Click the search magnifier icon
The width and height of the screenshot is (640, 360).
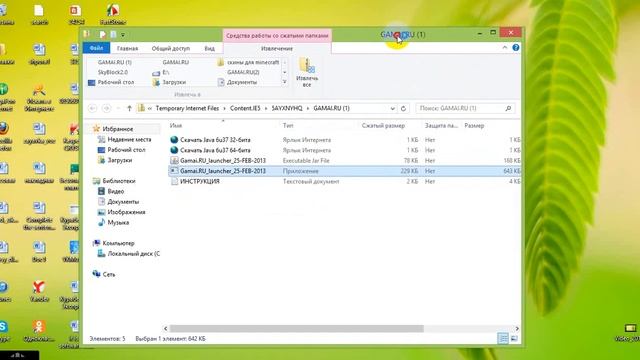(x=508, y=108)
